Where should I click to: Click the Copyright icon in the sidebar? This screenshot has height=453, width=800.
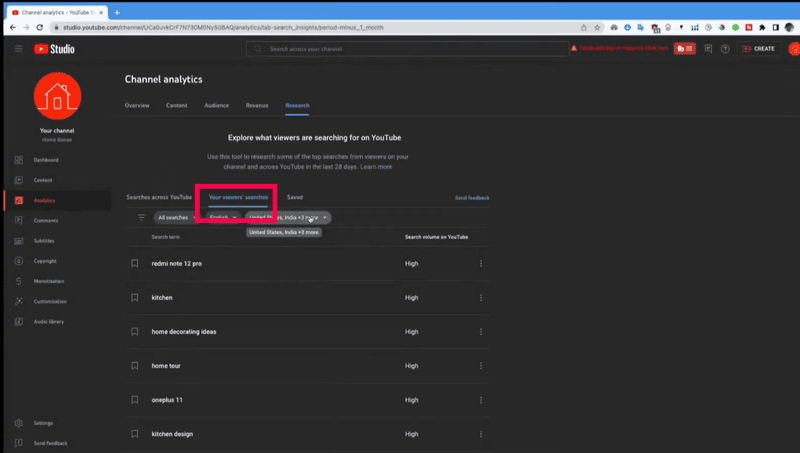click(19, 261)
